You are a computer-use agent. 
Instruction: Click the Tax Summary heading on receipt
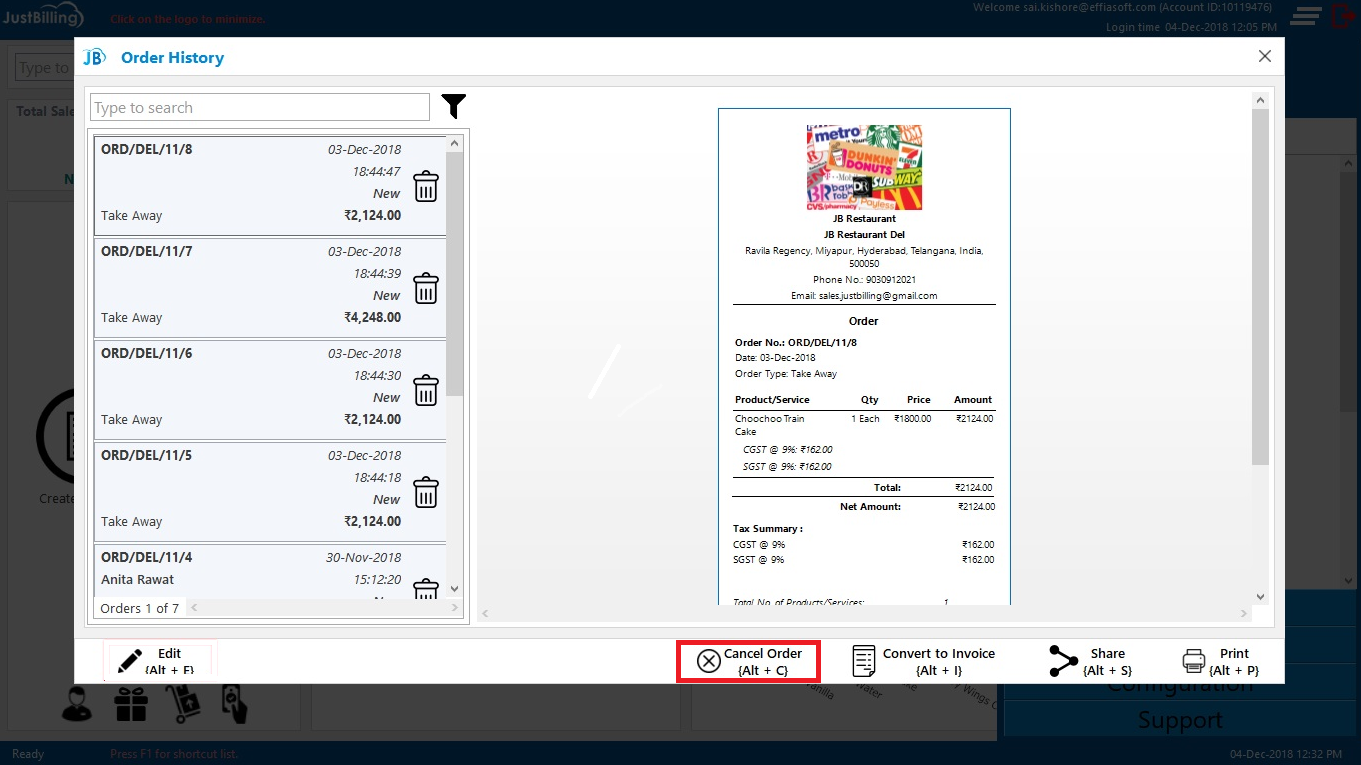tap(768, 528)
